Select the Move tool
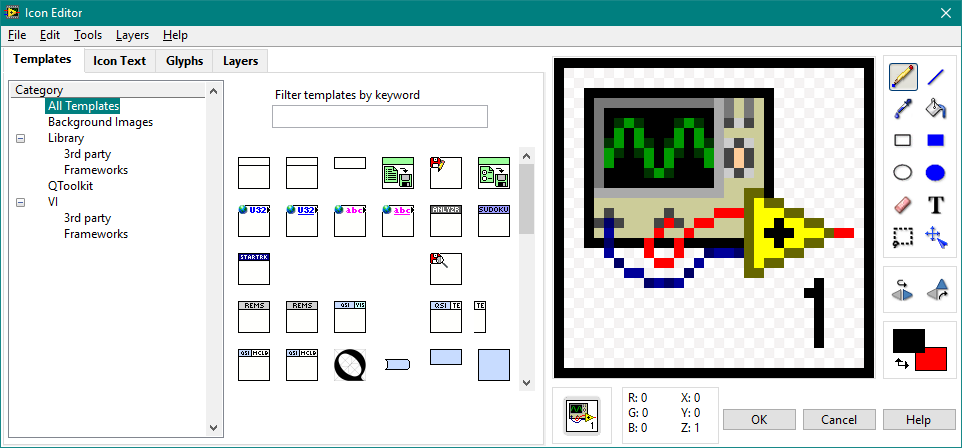This screenshot has width=962, height=448. pos(936,237)
